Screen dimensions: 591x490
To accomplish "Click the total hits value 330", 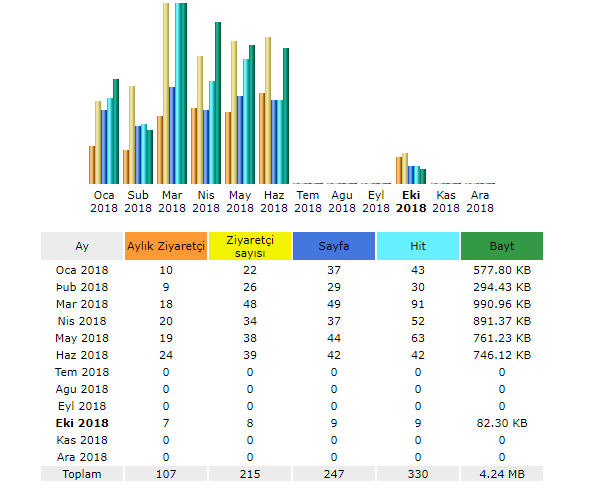I will coord(418,474).
